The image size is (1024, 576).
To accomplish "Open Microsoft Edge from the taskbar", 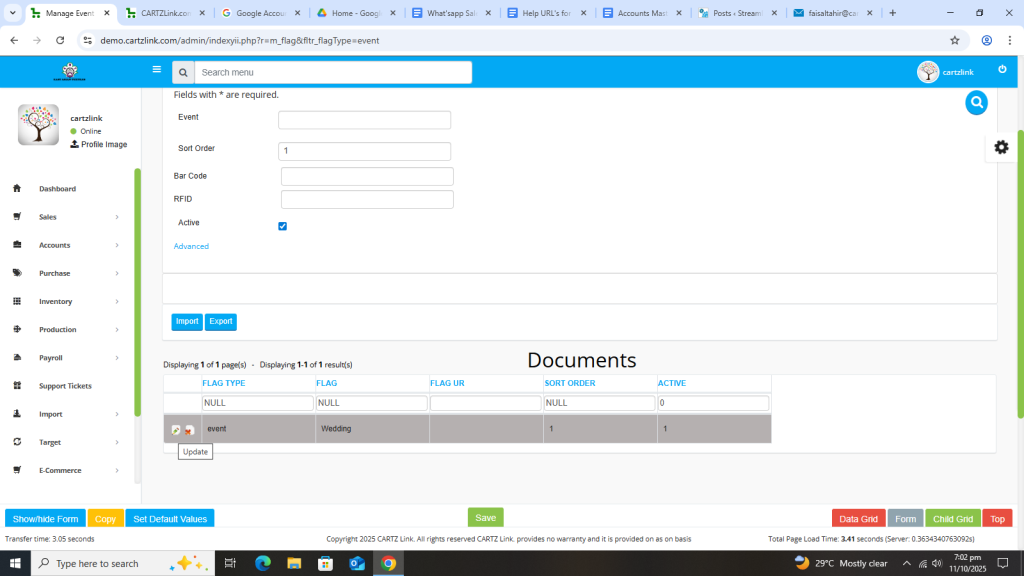I will (263, 563).
